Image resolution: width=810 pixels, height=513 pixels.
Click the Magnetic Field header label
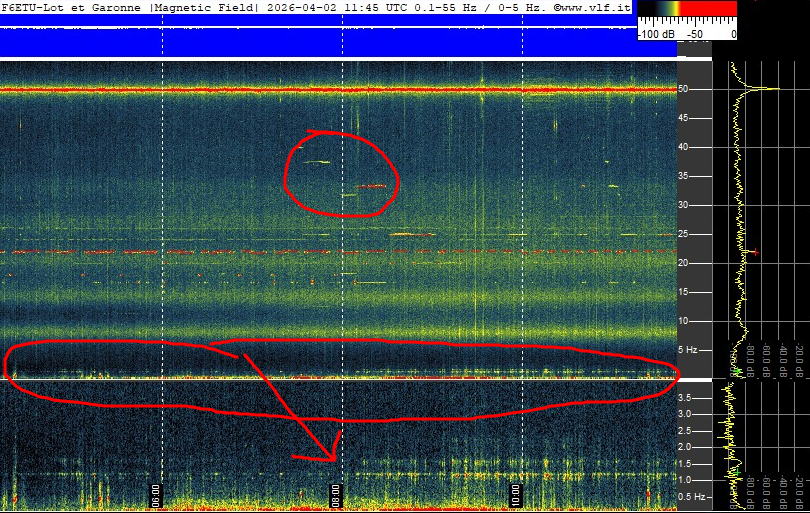[206, 7]
